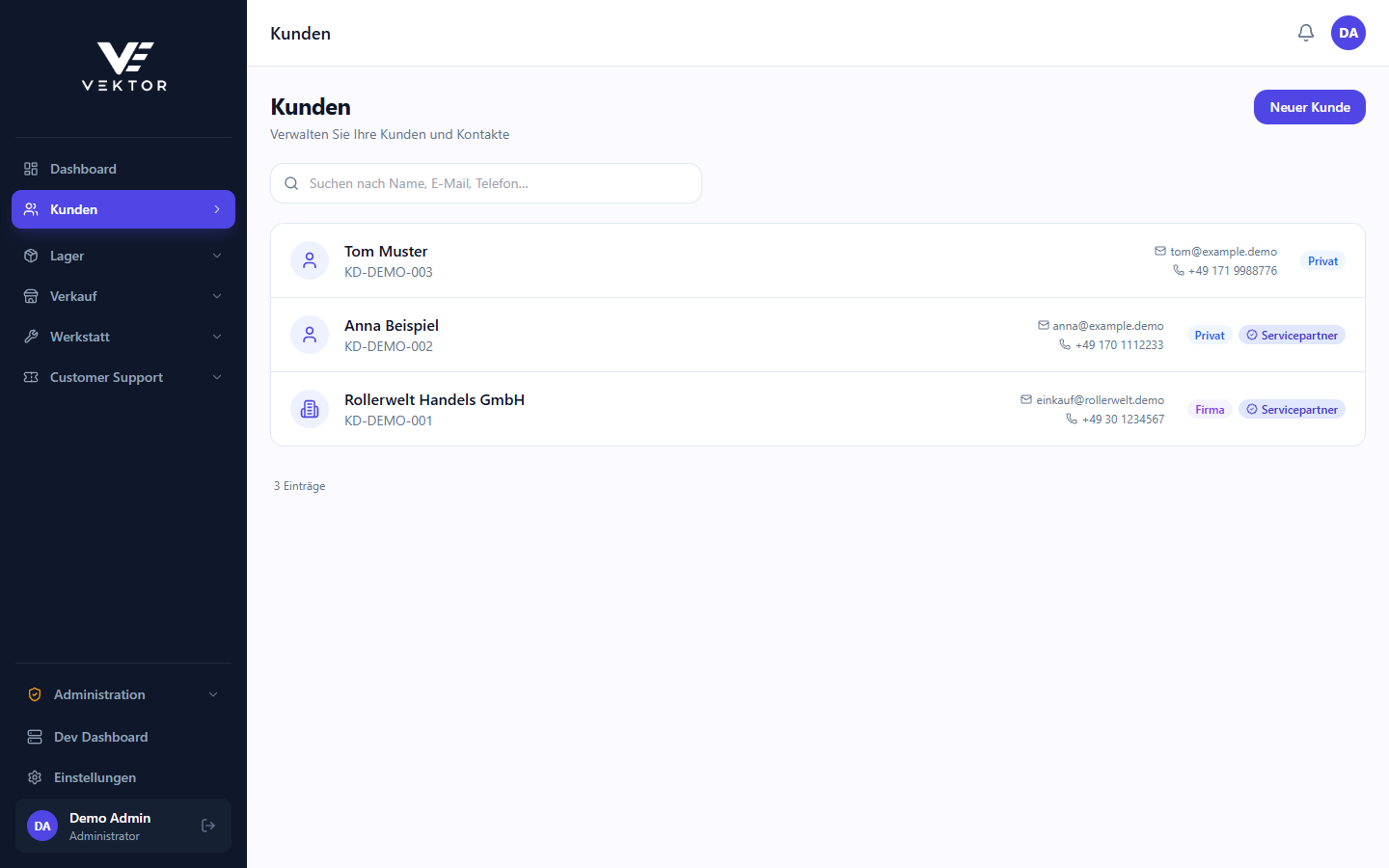This screenshot has width=1389, height=868.
Task: Select the Kunden sidebar label
Action: click(x=73, y=209)
